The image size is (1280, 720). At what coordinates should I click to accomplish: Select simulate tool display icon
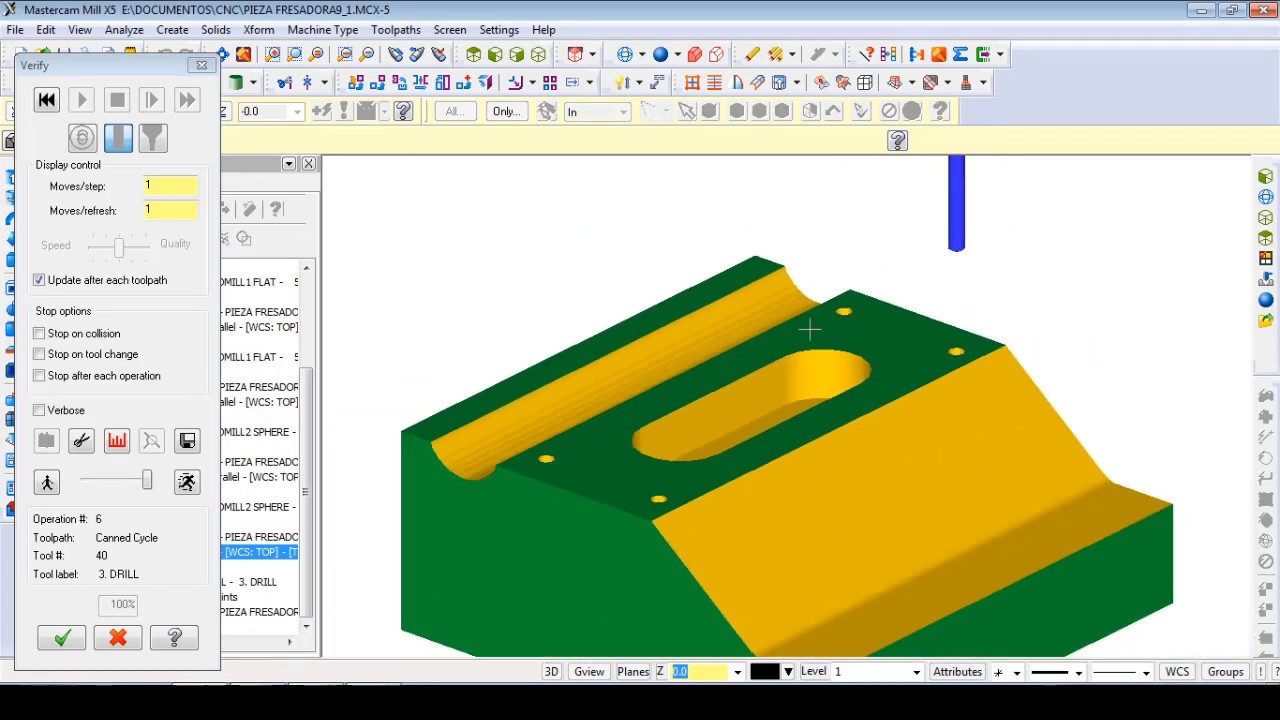point(118,138)
